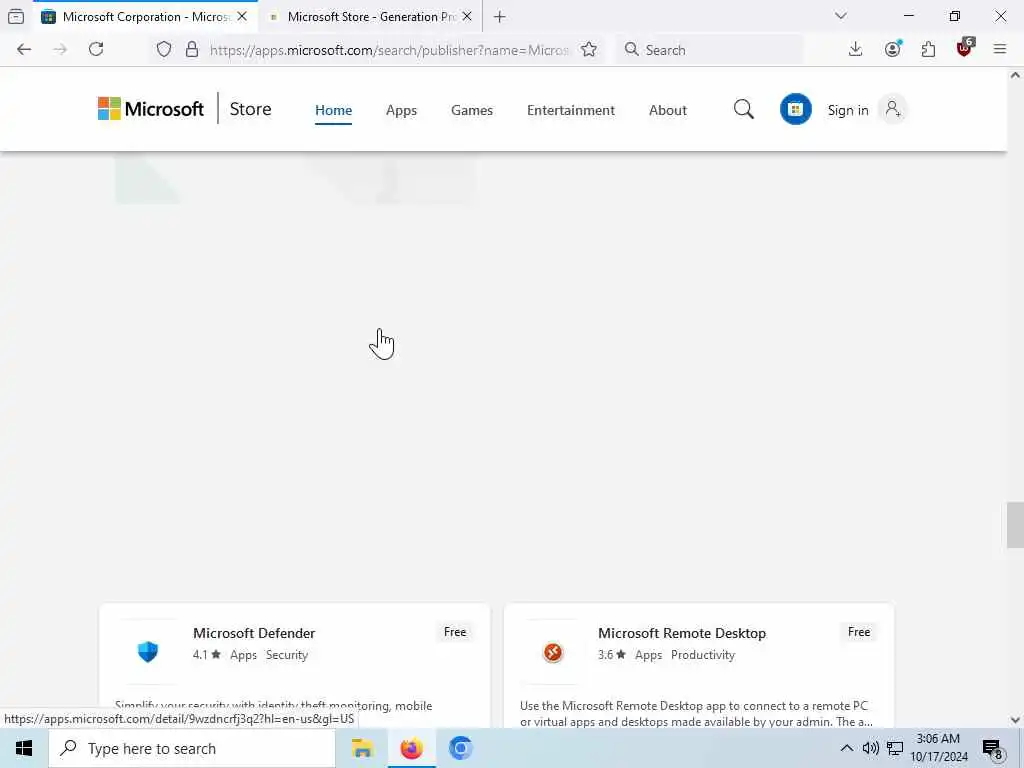1024x768 pixels.
Task: Click the page vertical scrollbar thumb
Action: click(1015, 524)
